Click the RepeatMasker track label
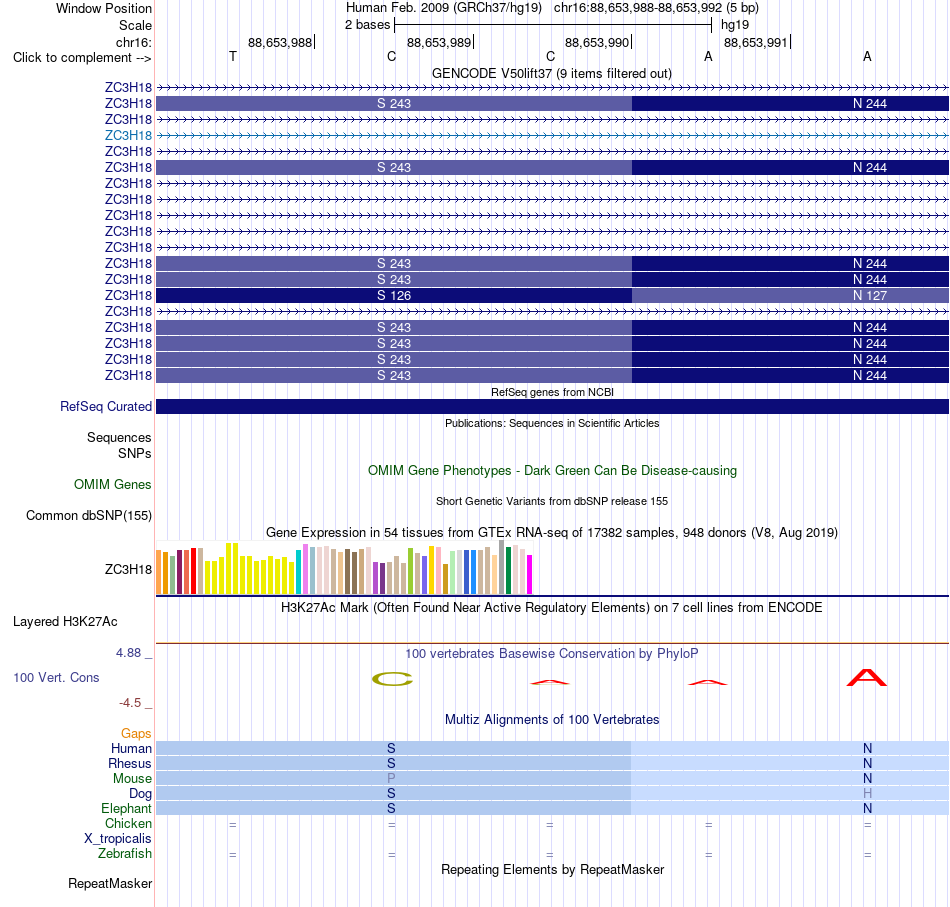The image size is (950, 907). point(110,884)
